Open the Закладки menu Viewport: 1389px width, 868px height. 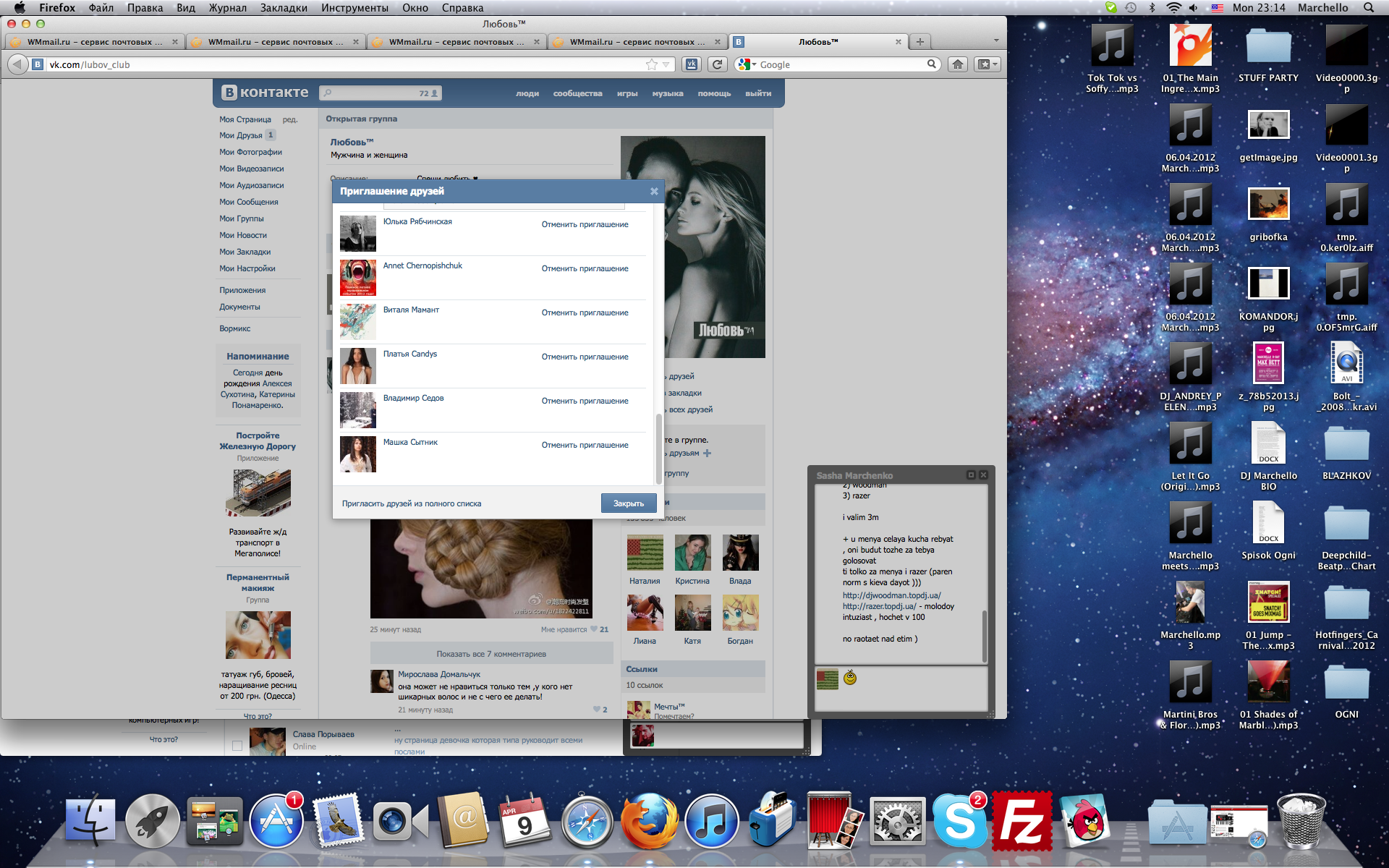click(284, 7)
